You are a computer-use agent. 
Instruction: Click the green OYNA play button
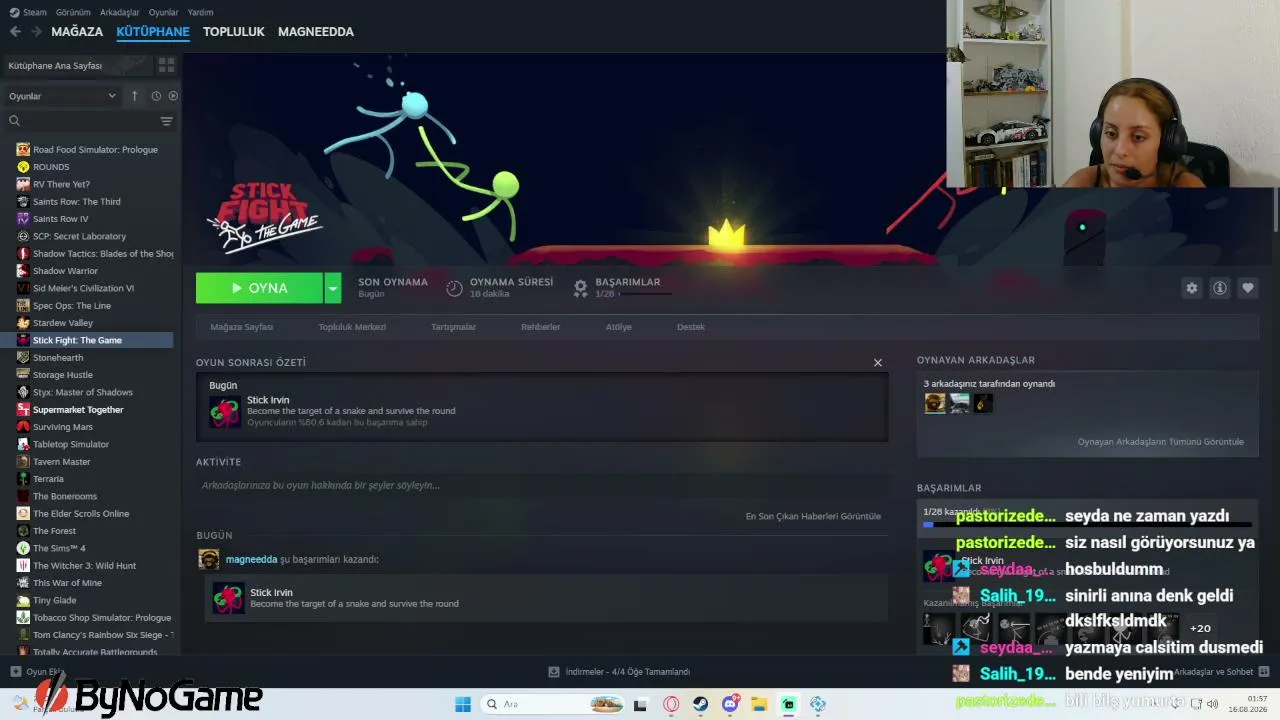[x=260, y=288]
